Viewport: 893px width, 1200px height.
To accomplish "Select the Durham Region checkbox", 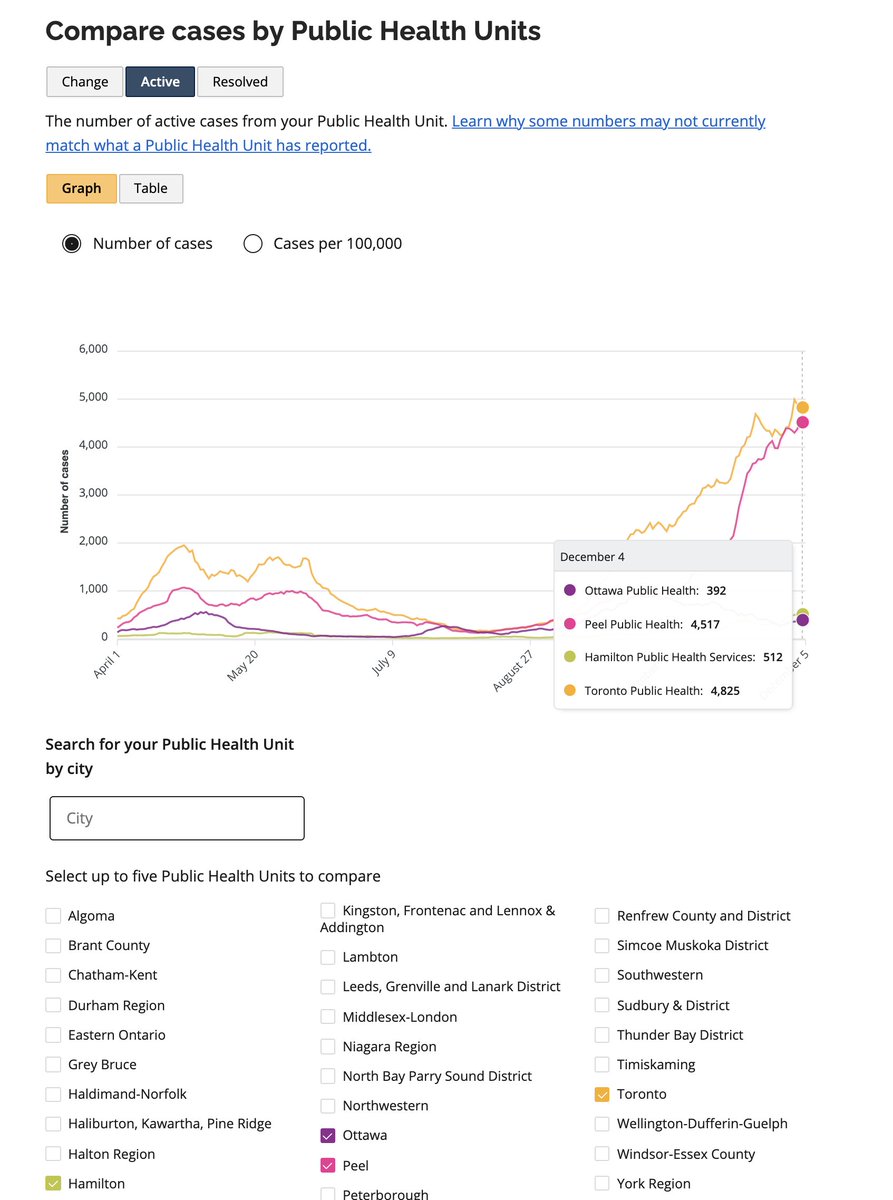I will pos(52,1005).
